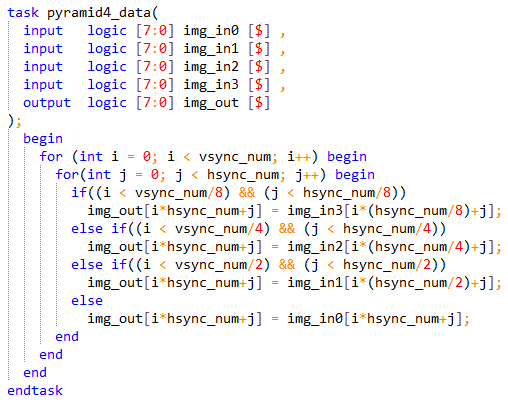Click 'img_in3' in the input declaration
Screen dimensions: 508x403
pos(211,85)
